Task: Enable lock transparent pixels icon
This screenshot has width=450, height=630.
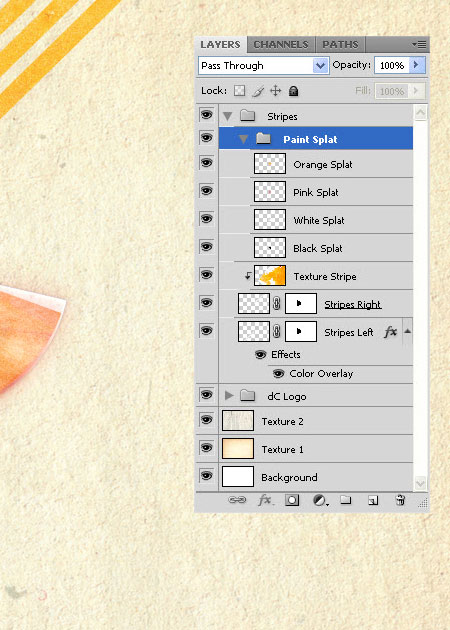Action: pyautogui.click(x=240, y=91)
